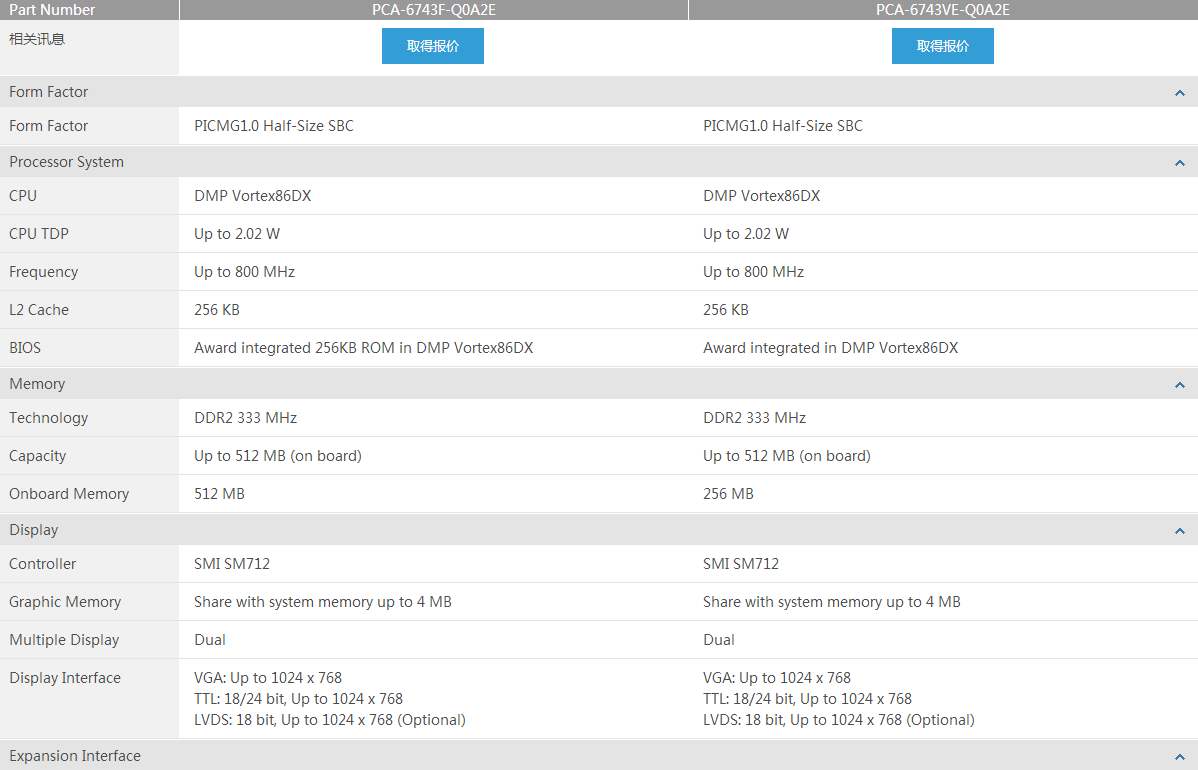Click the Onboard Memory row label

[69, 493]
